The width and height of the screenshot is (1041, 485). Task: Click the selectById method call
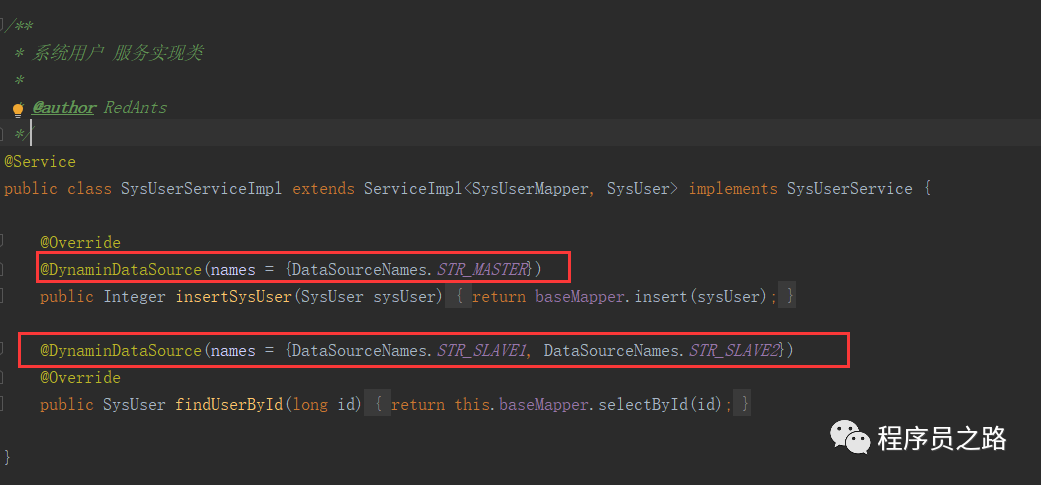click(643, 404)
